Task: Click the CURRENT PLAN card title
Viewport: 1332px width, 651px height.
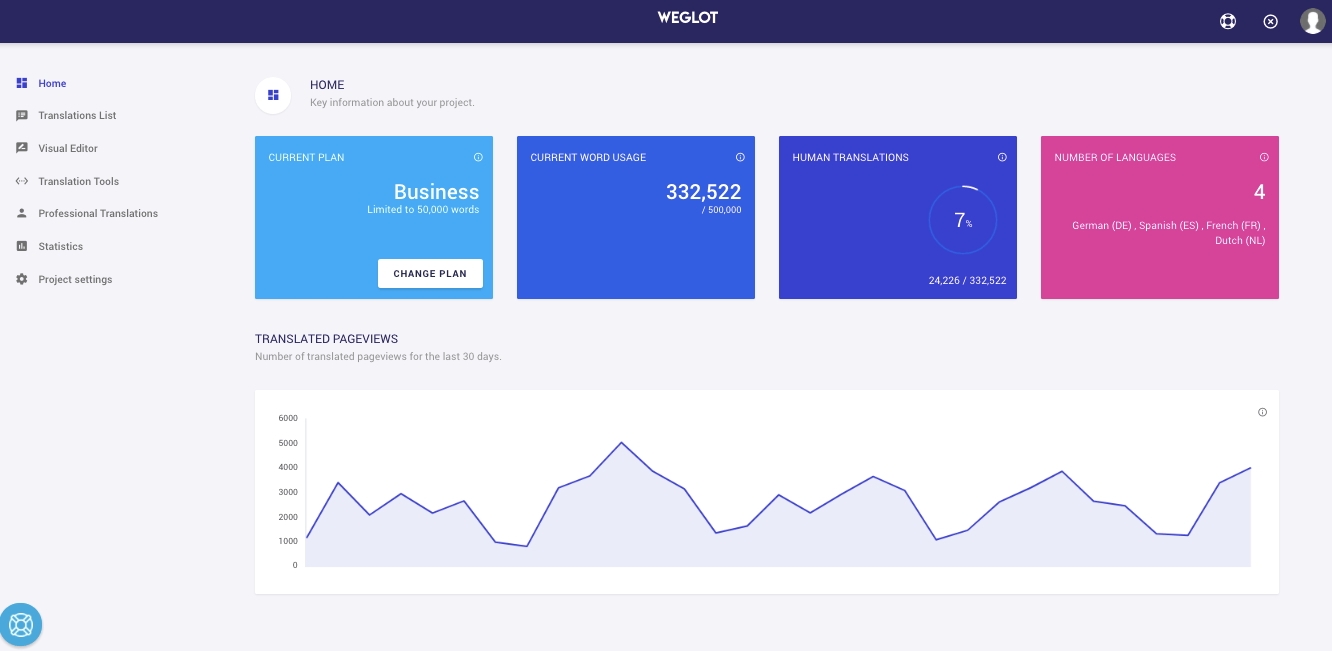Action: pos(306,158)
